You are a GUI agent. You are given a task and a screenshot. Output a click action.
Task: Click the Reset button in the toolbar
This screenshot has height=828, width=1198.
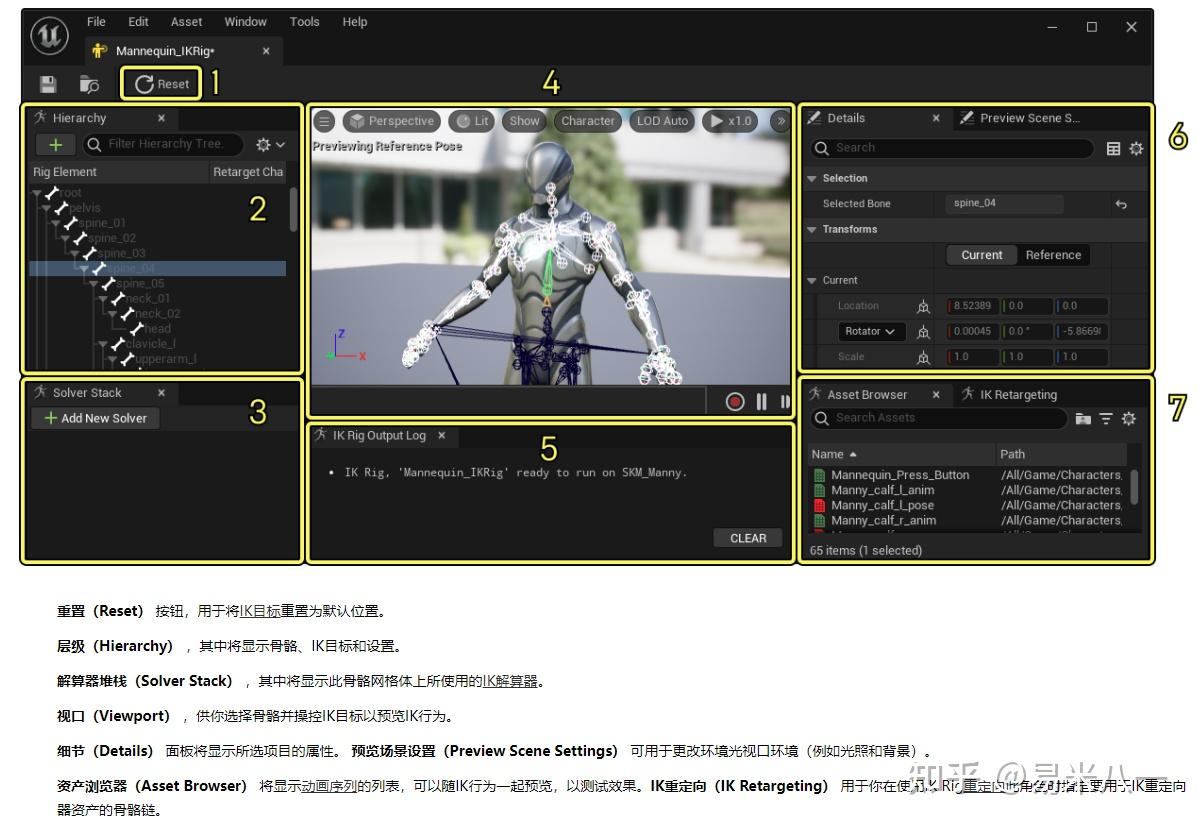(x=160, y=84)
